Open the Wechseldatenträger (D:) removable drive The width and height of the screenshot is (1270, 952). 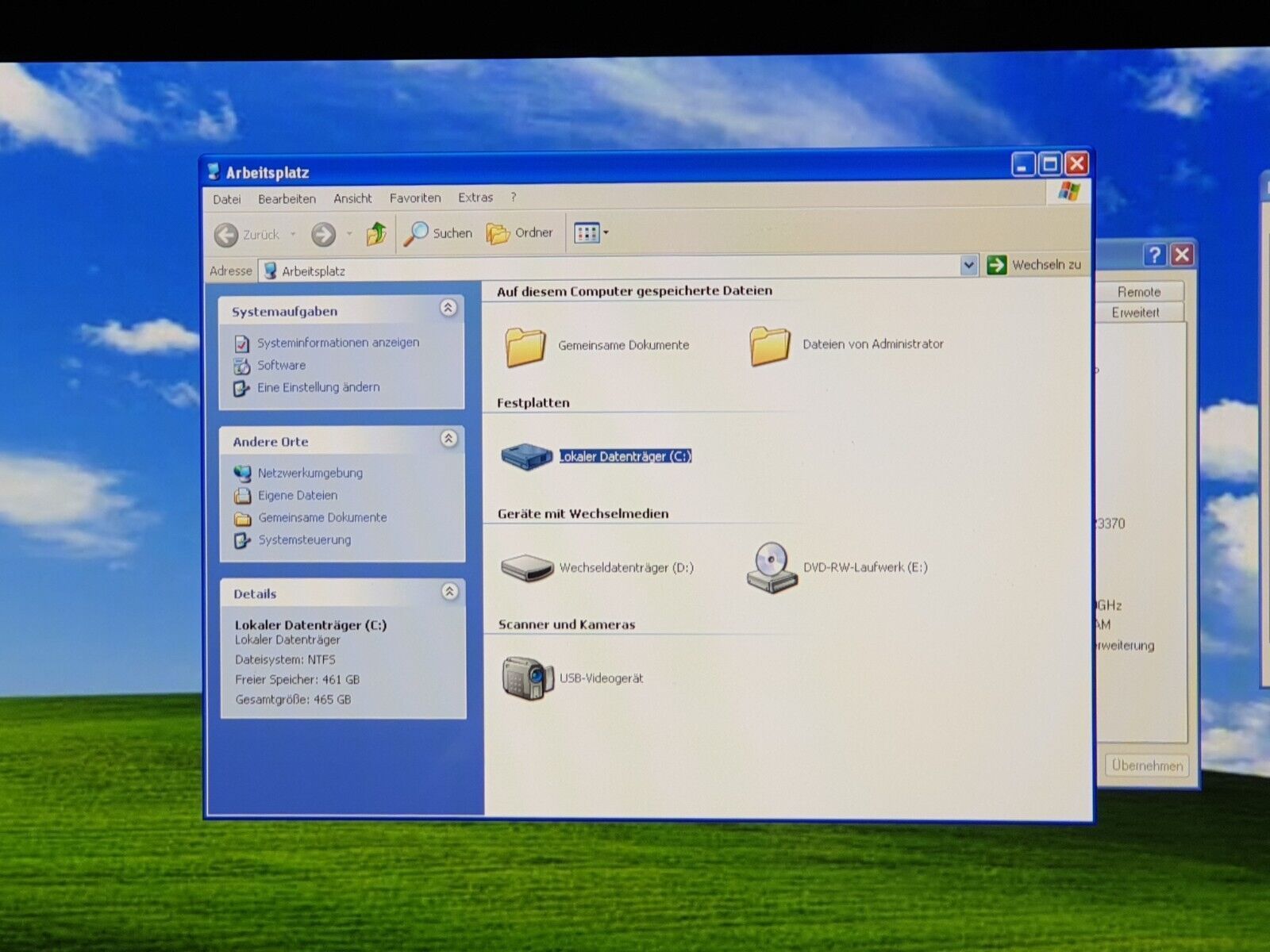[x=526, y=567]
